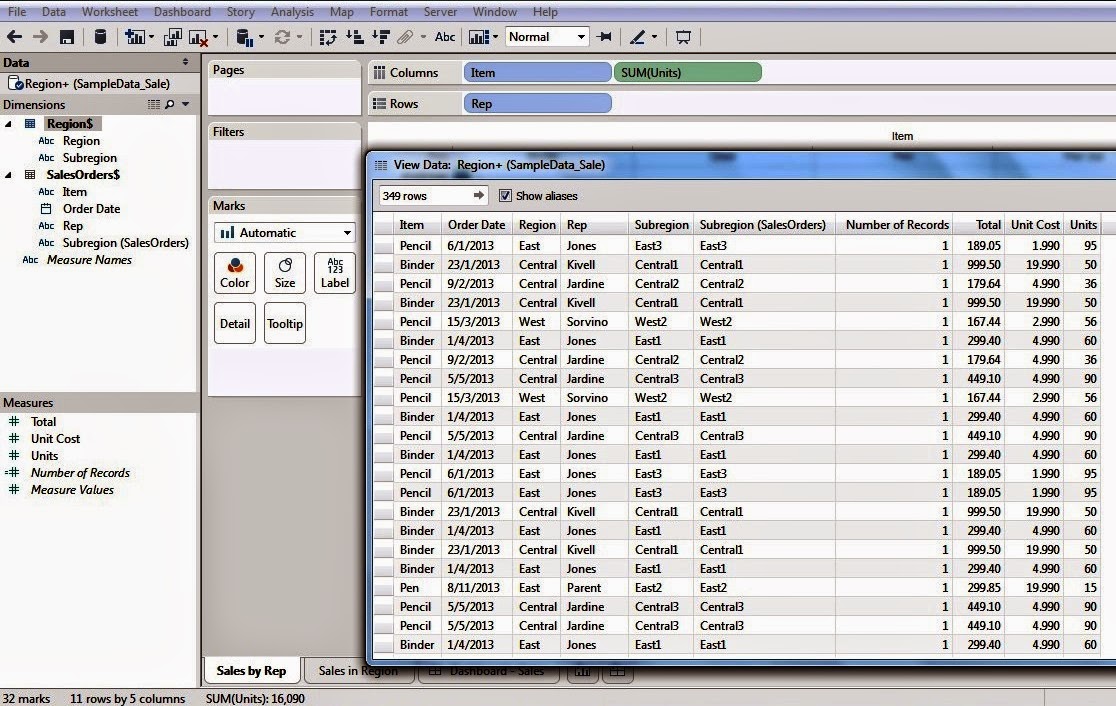Click the new worksheet tab icon
This screenshot has width=1116, height=706.
(x=582, y=671)
